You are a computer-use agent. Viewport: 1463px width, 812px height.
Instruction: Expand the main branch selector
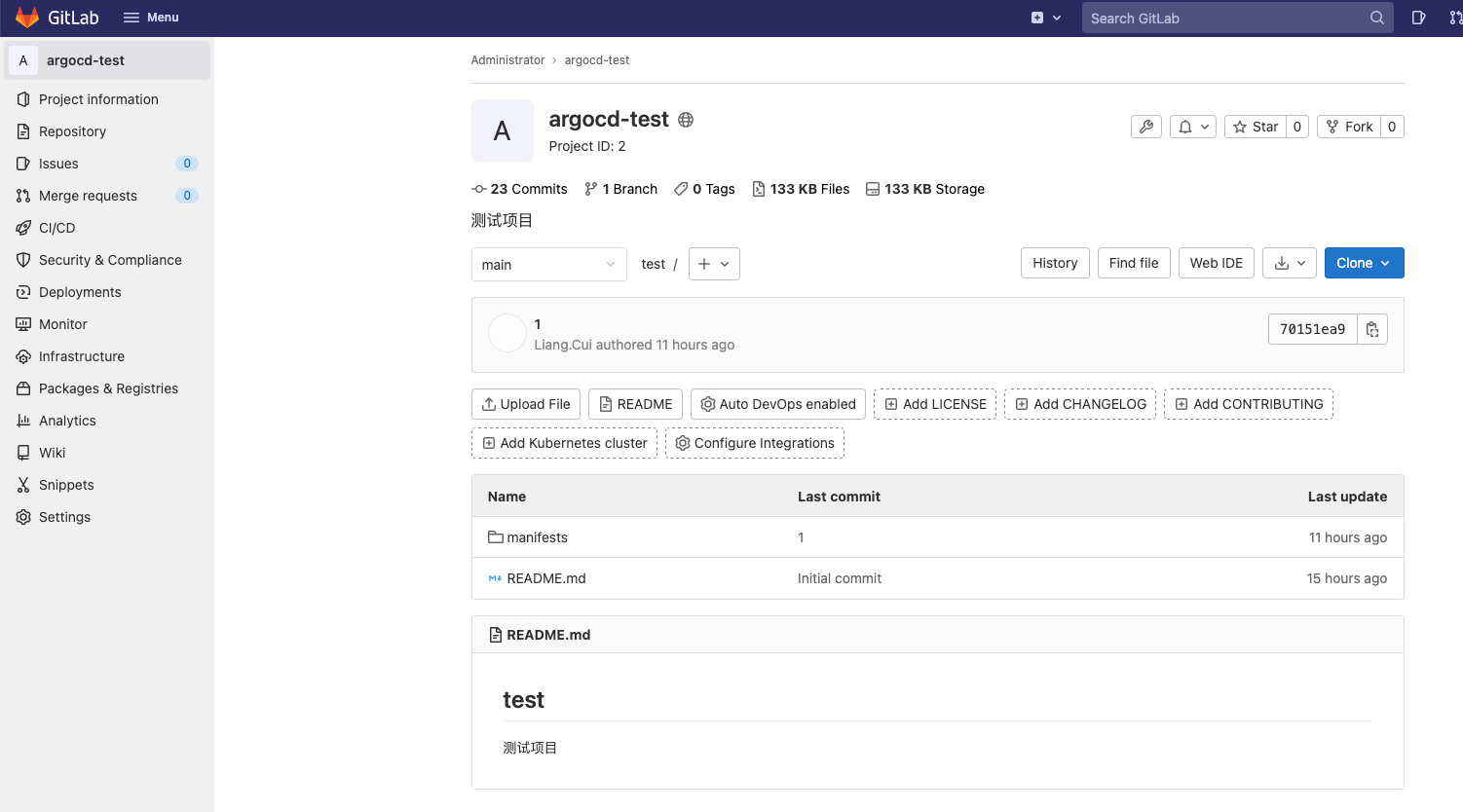tap(548, 265)
